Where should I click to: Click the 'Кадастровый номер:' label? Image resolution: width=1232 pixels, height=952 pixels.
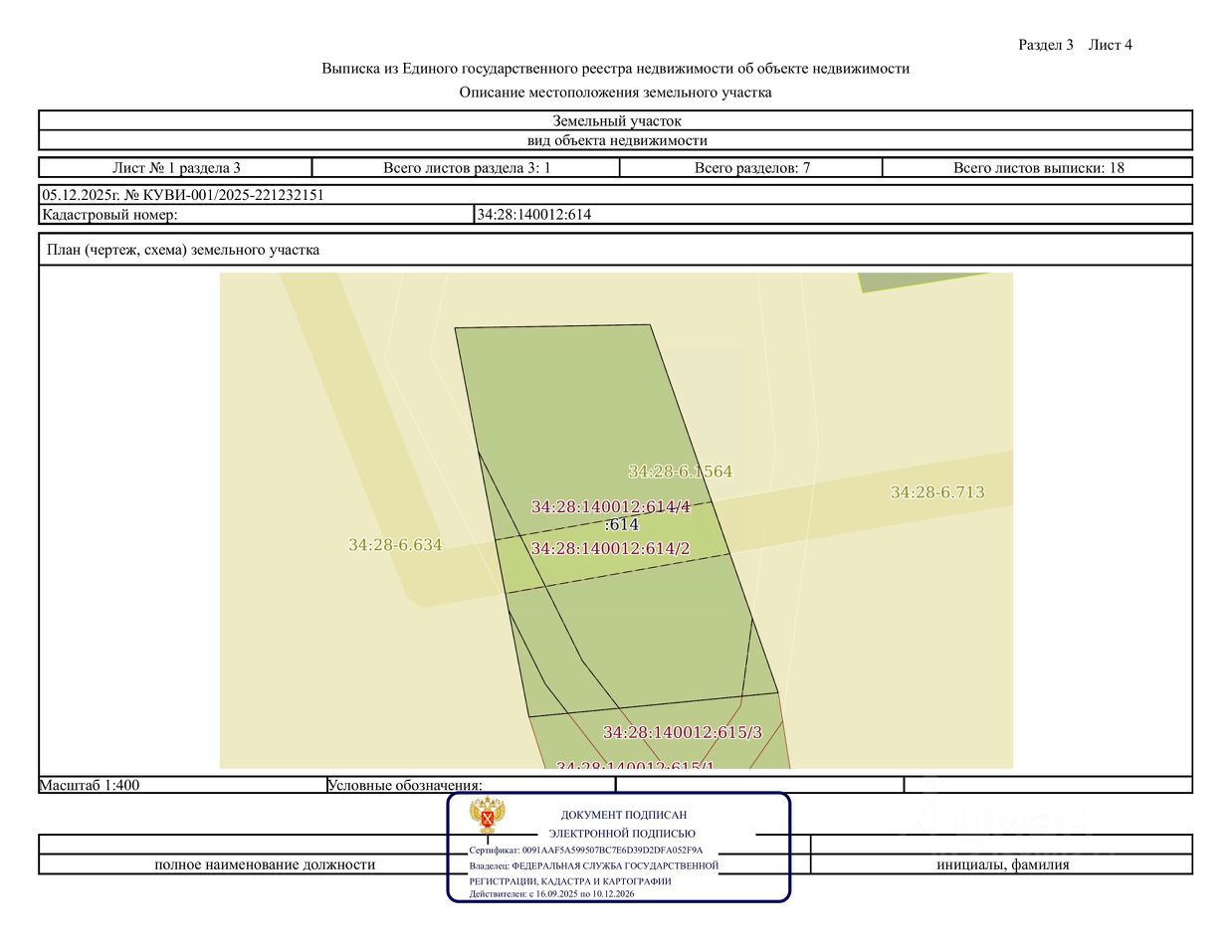coord(109,214)
